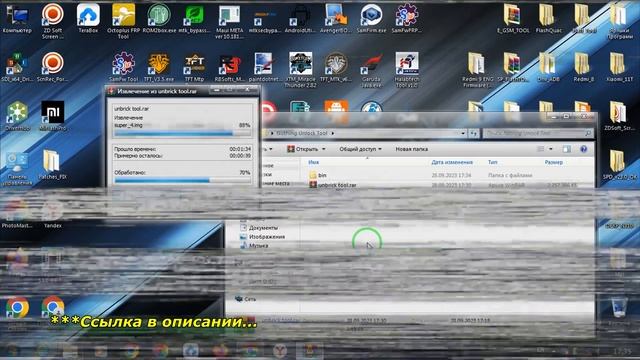
Task: Open Ярлыки программ desktop folder
Action: pyautogui.click(x=619, y=21)
